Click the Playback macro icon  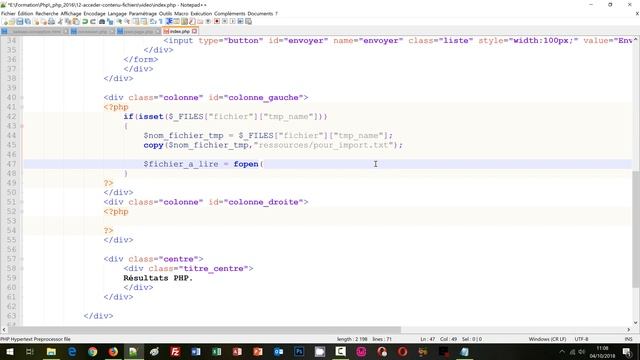pyautogui.click(x=233, y=21)
